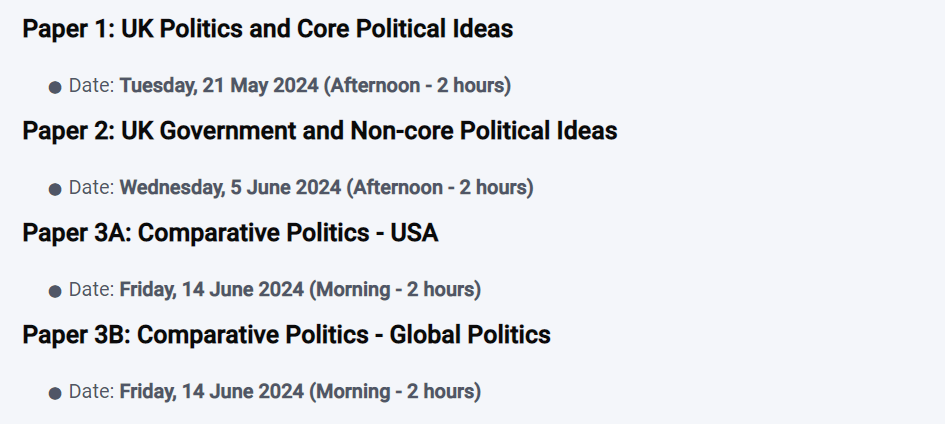Click the Paper 2 UK Government heading
This screenshot has height=424, width=945.
click(x=320, y=131)
